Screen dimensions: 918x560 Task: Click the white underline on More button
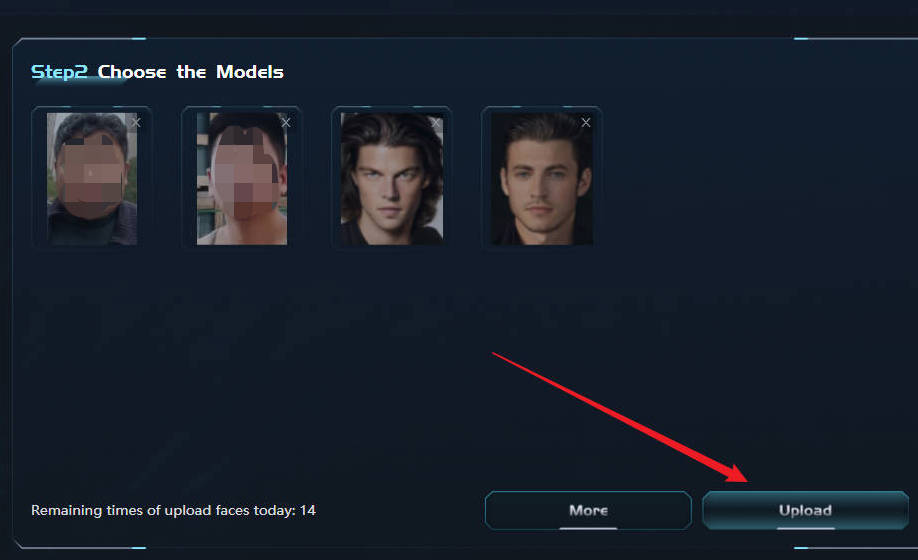[x=588, y=528]
